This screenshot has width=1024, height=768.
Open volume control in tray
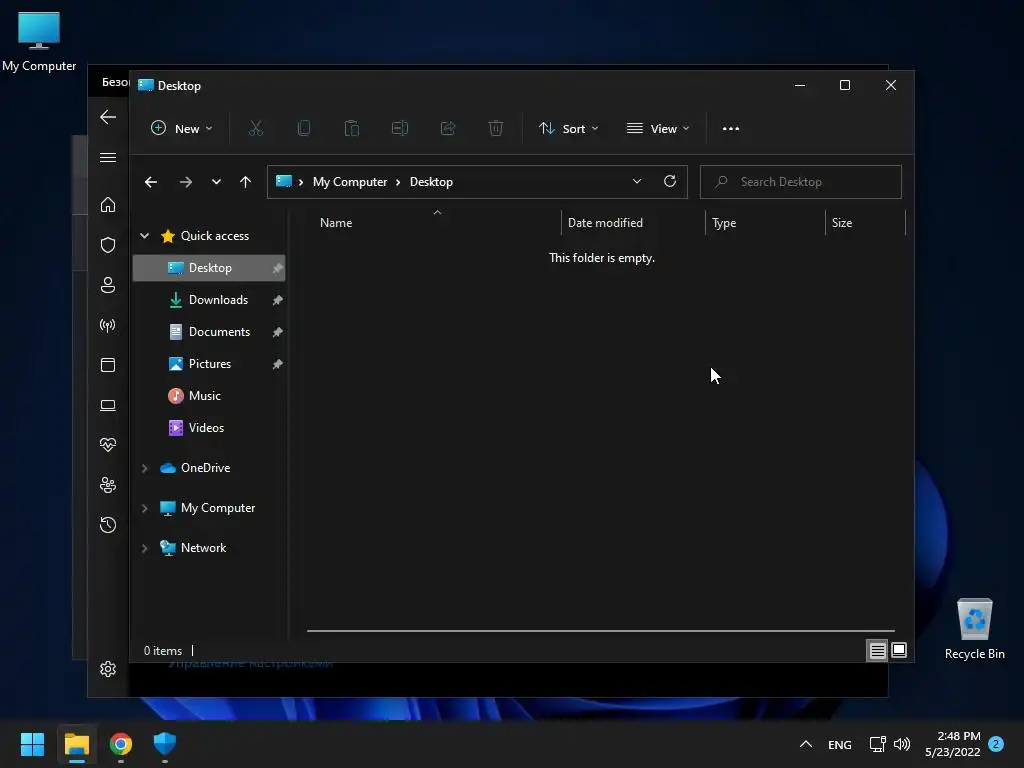tap(902, 744)
